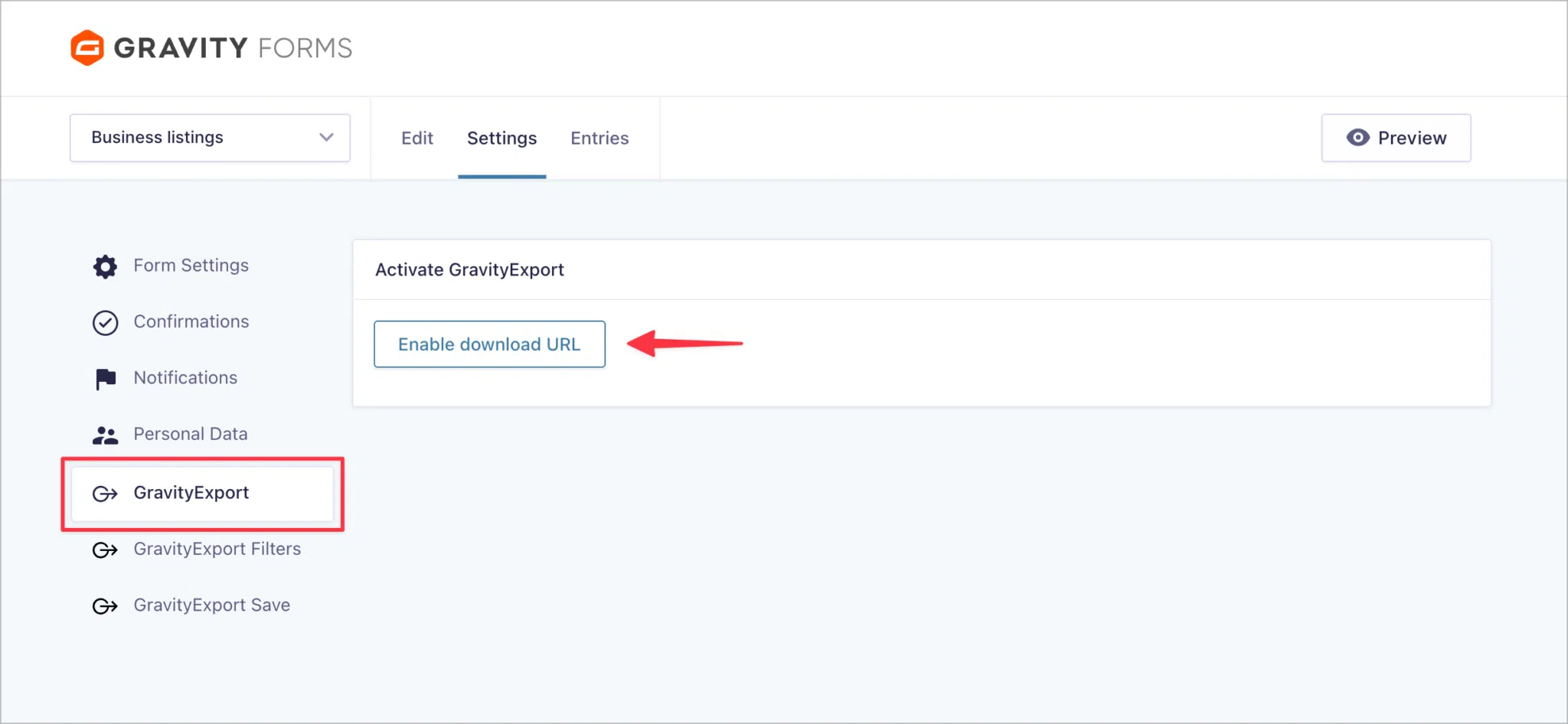1568x724 pixels.
Task: Select GravityExport in the sidebar
Action: 202,494
